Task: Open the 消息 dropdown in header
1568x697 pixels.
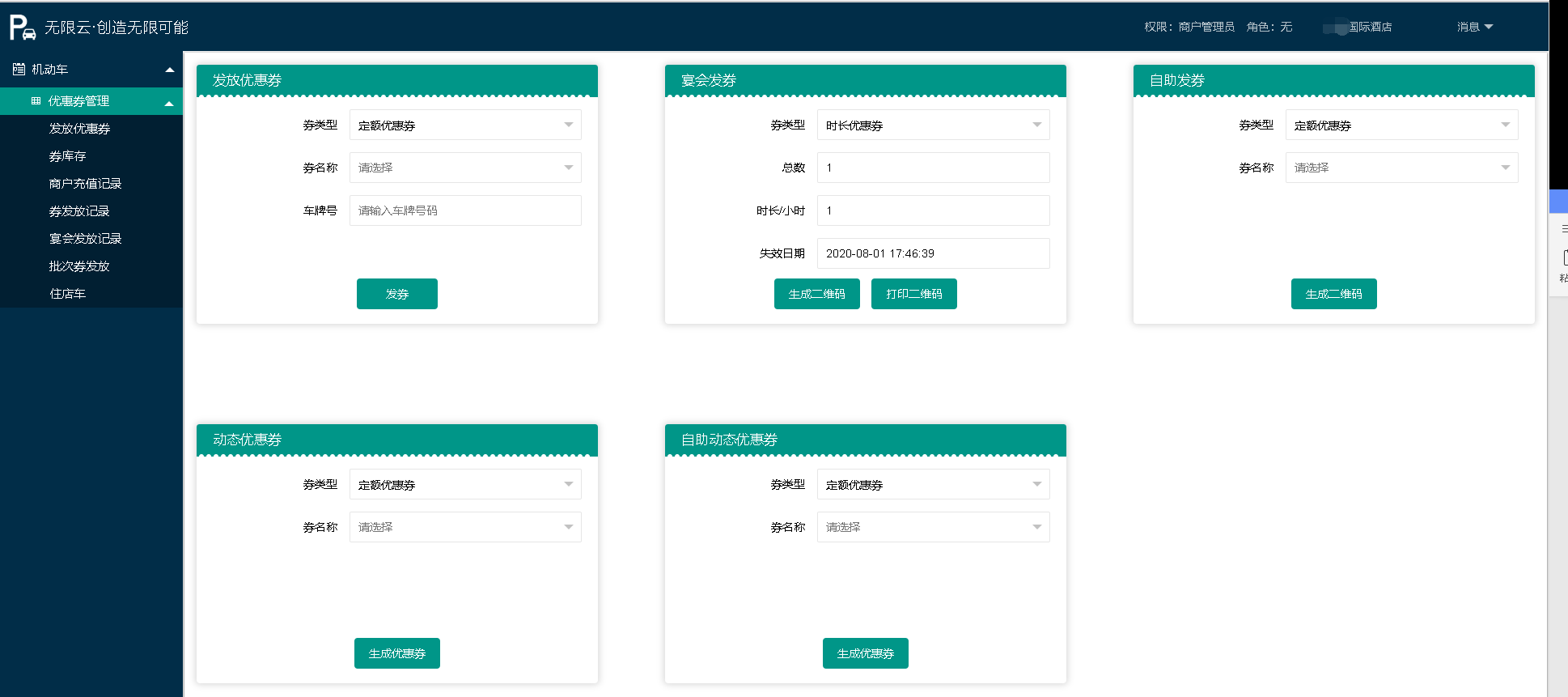Action: (x=1474, y=28)
